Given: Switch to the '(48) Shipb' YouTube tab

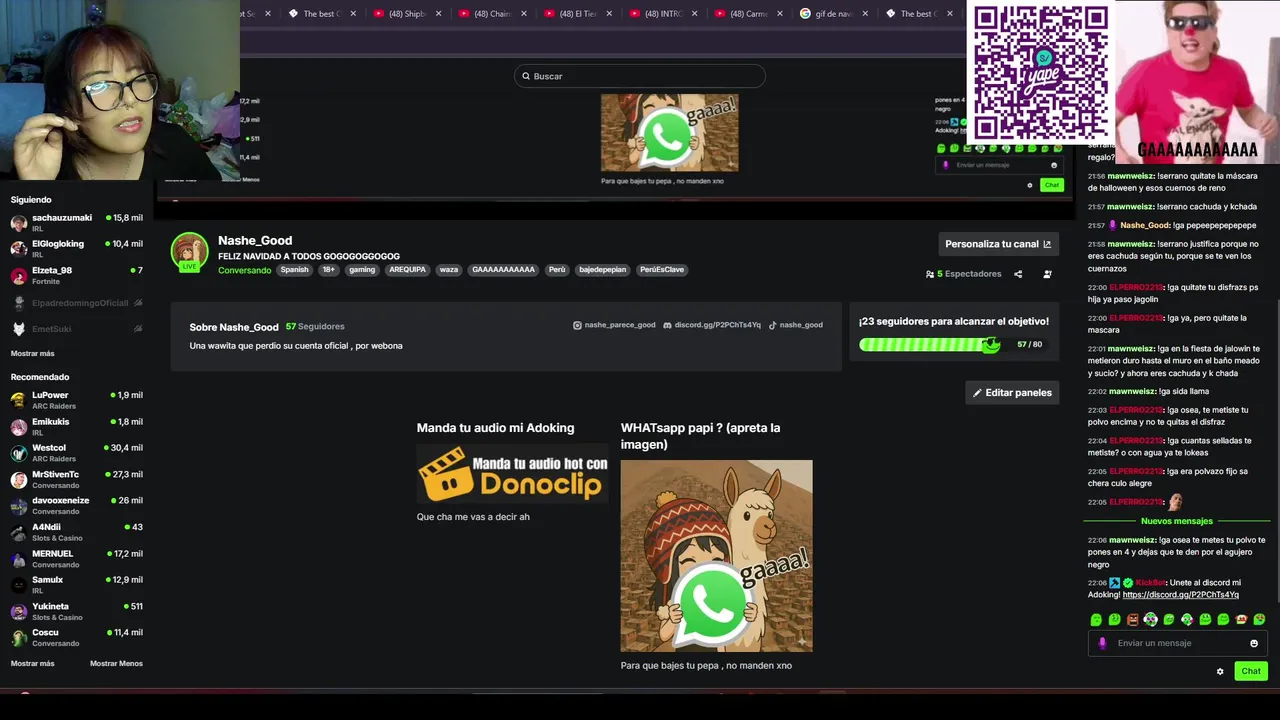Looking at the screenshot, I should pos(407,14).
